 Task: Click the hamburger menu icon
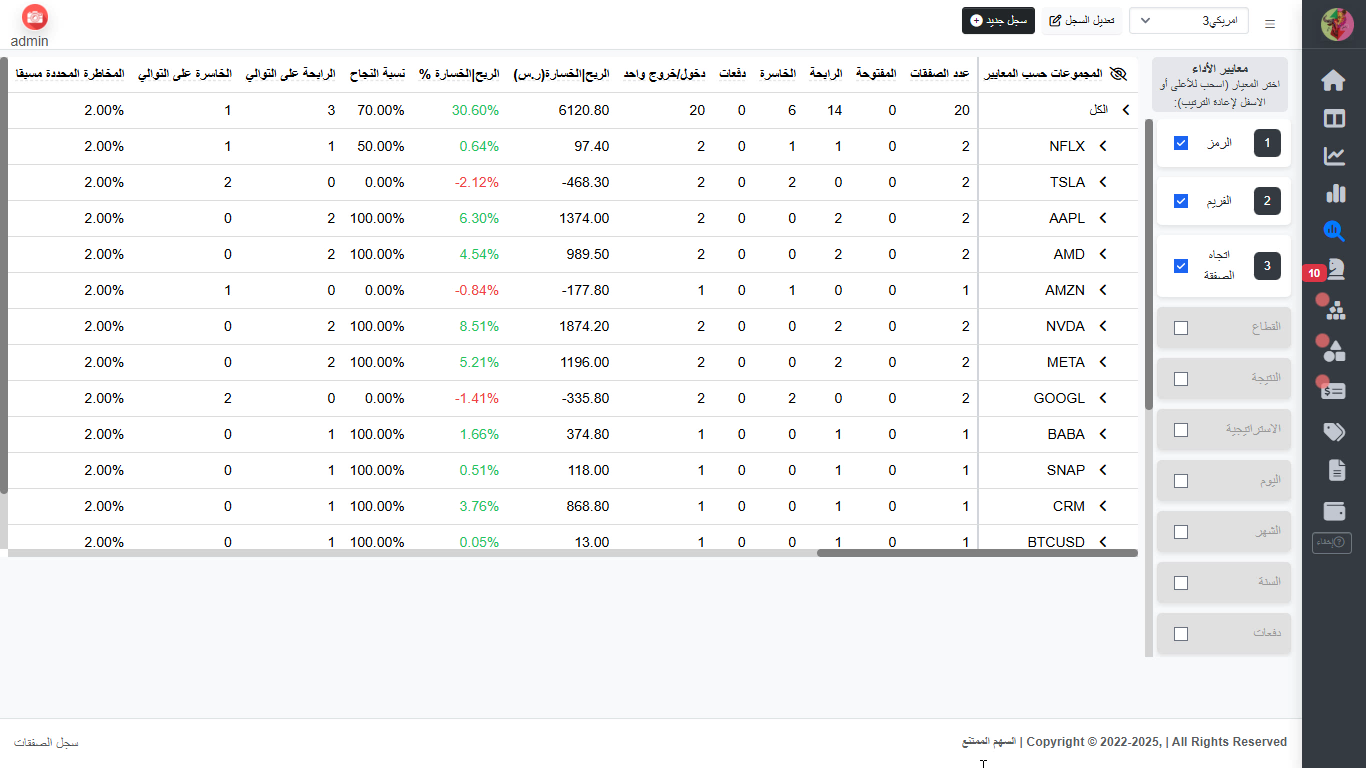[x=1270, y=23]
